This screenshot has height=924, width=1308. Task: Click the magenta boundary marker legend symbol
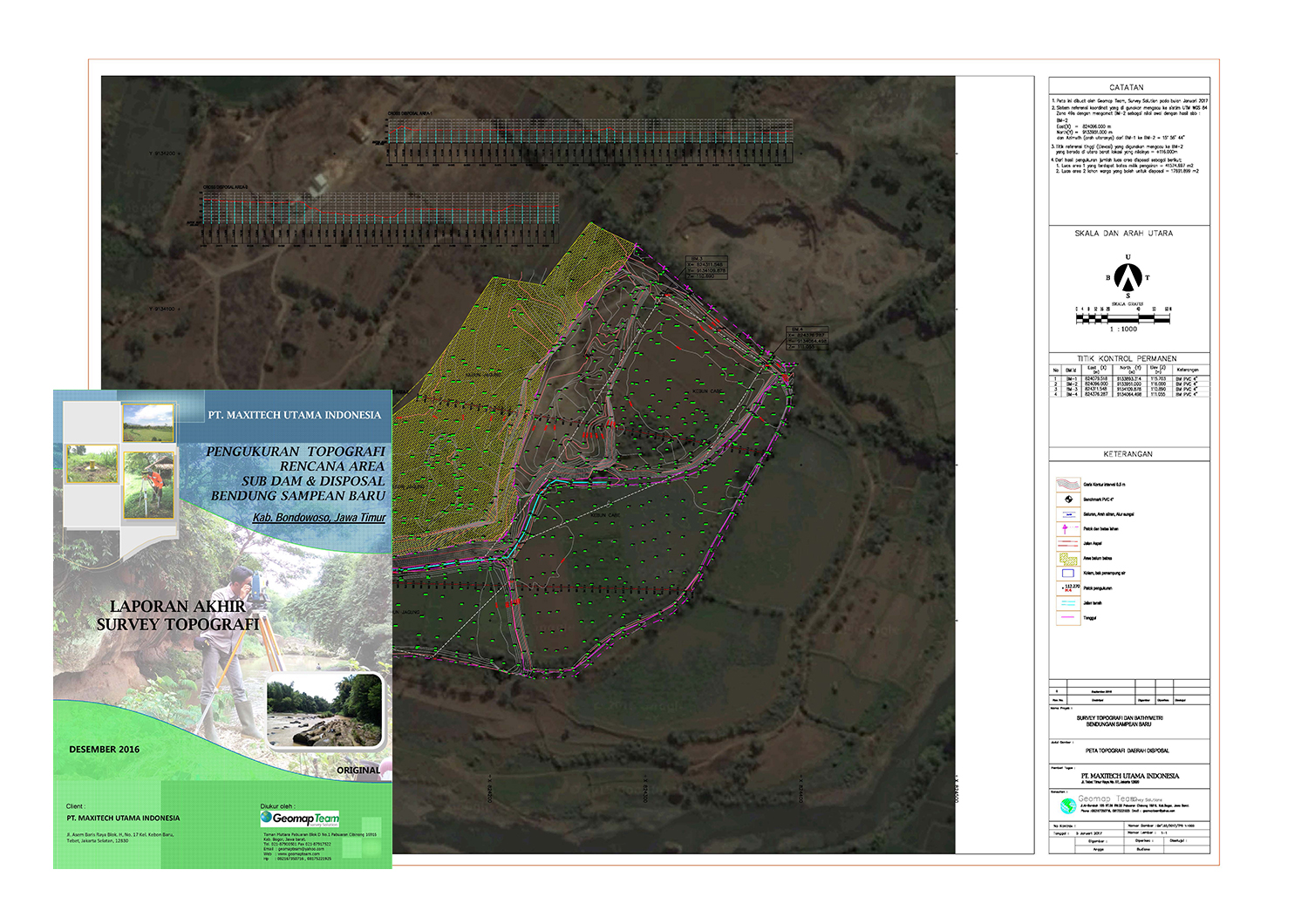(x=1066, y=529)
